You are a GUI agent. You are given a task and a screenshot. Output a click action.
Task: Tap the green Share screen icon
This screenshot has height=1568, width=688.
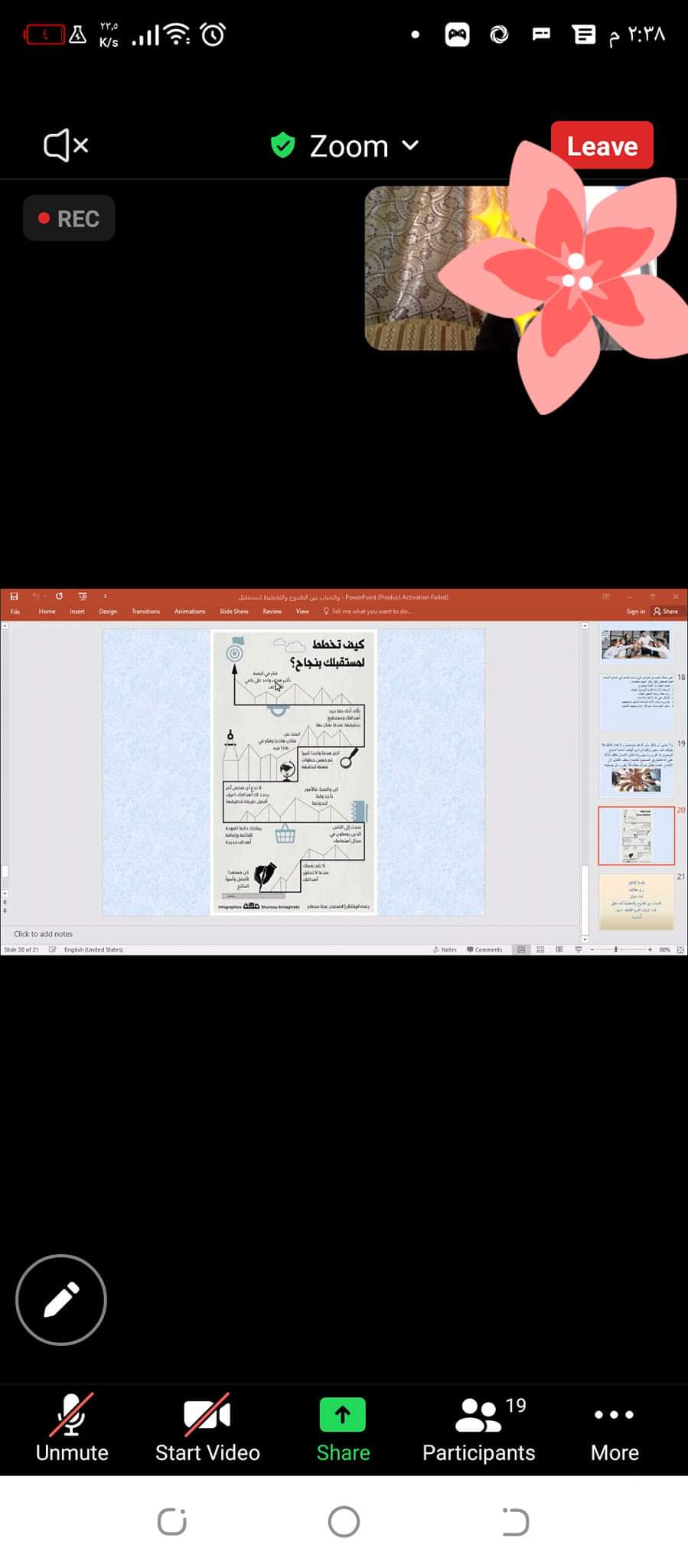point(343,1415)
